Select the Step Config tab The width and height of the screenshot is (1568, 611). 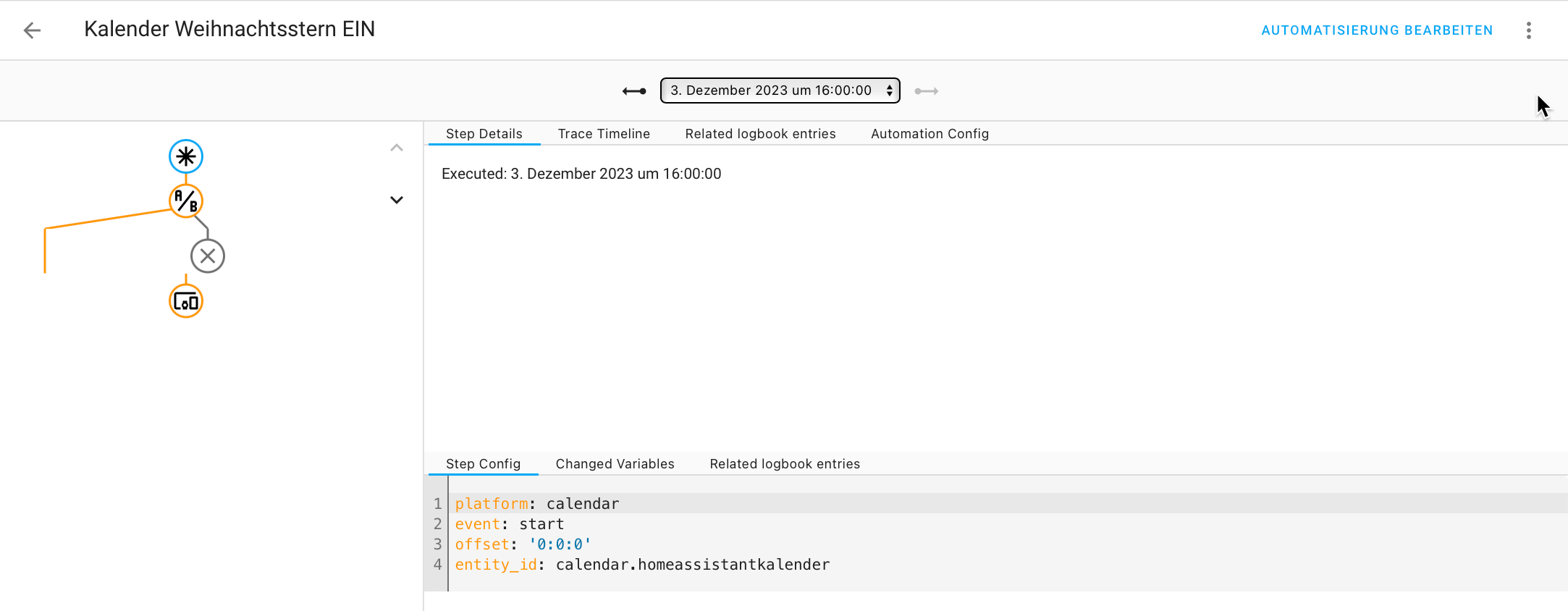point(483,464)
